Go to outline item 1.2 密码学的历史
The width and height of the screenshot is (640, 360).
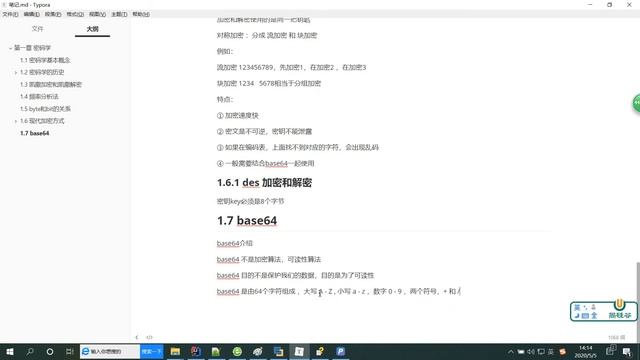[42, 72]
